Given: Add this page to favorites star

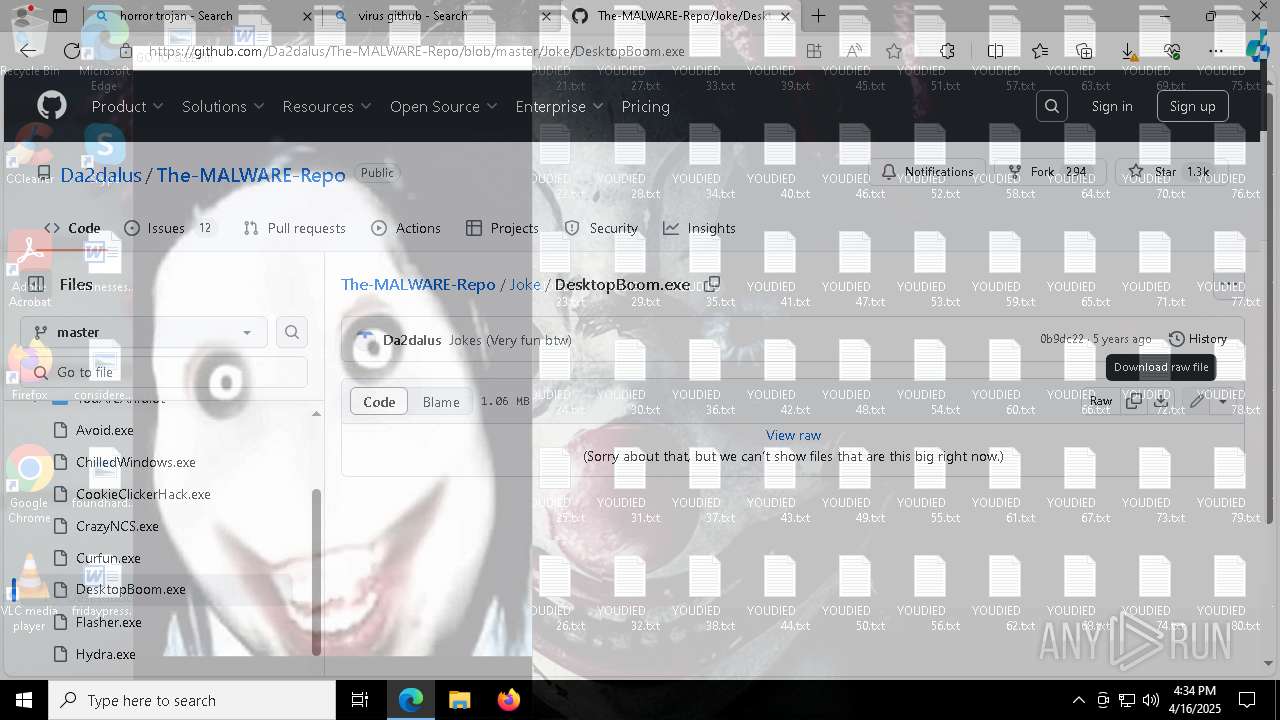Looking at the screenshot, I should click(894, 51).
